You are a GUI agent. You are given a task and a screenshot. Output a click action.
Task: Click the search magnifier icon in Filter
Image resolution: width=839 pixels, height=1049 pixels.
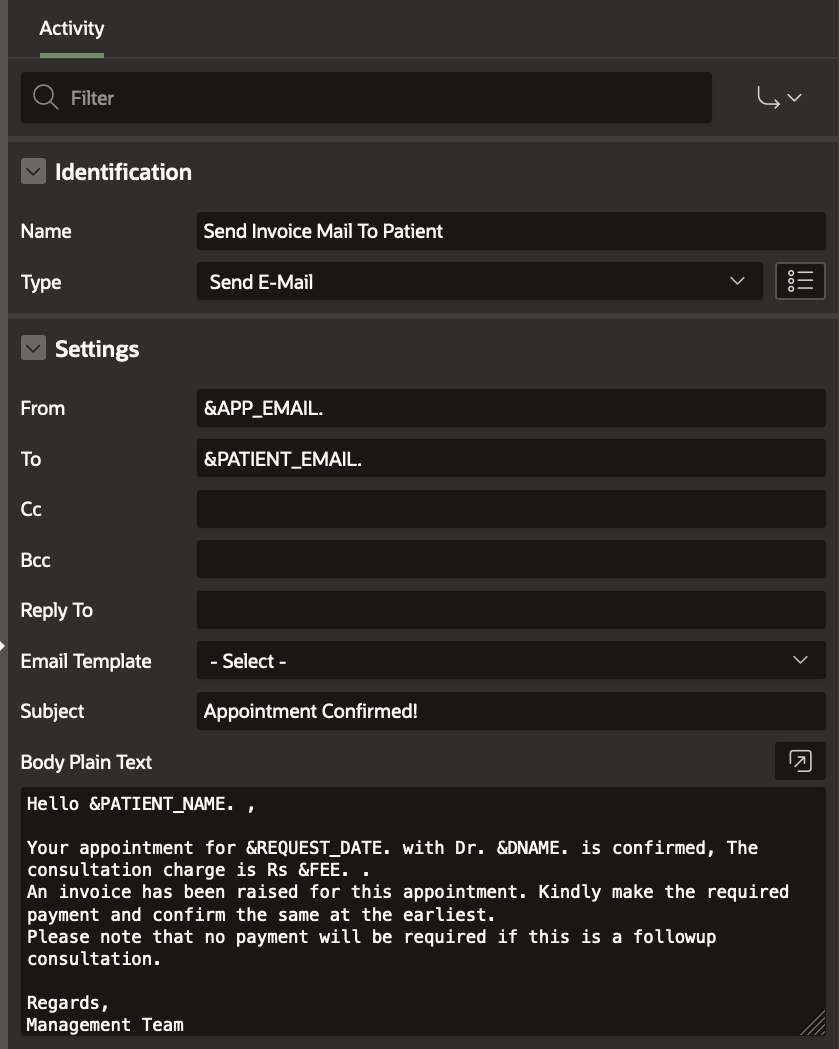[x=46, y=98]
